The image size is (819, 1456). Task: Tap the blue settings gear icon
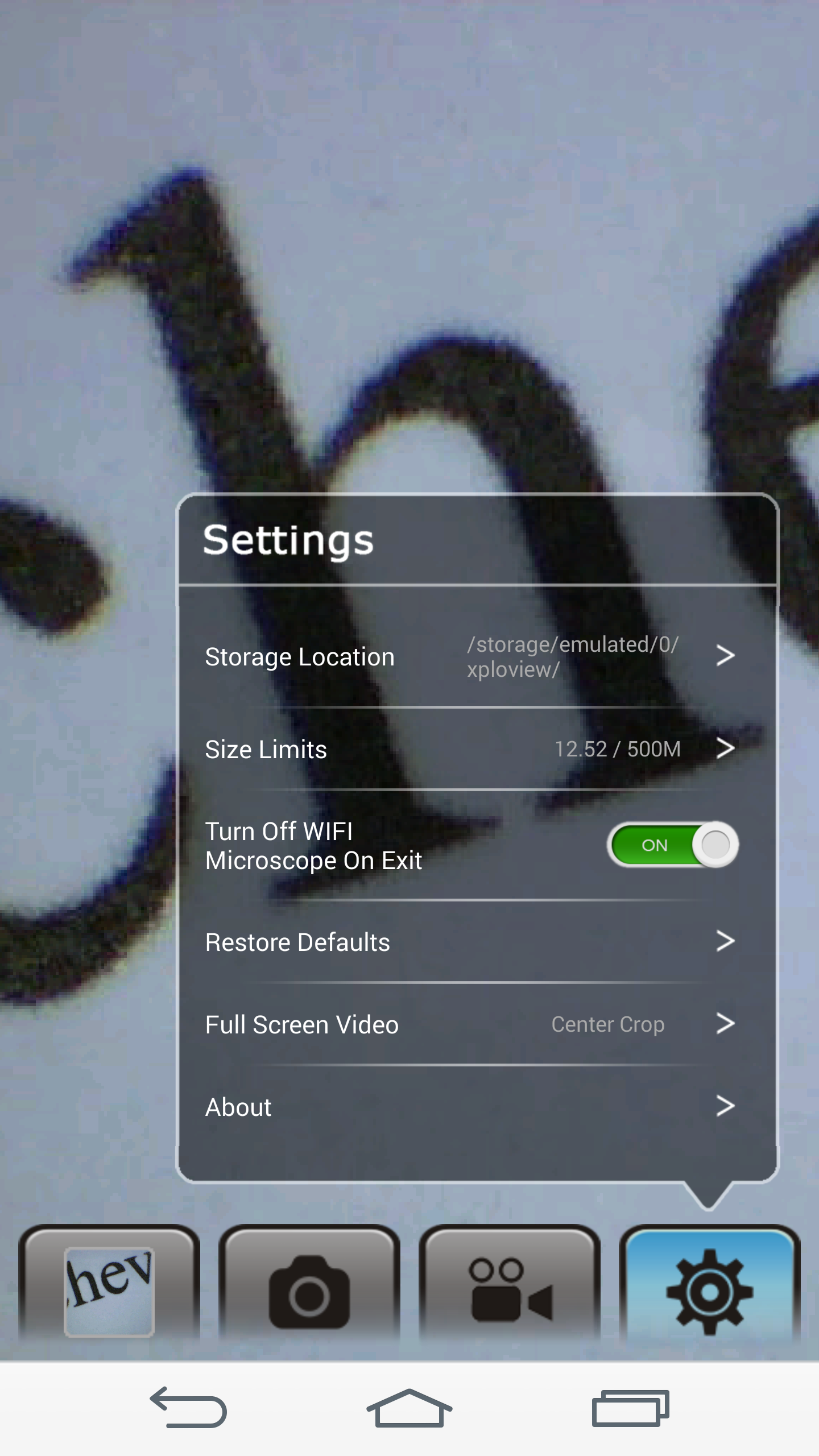[x=710, y=1292]
